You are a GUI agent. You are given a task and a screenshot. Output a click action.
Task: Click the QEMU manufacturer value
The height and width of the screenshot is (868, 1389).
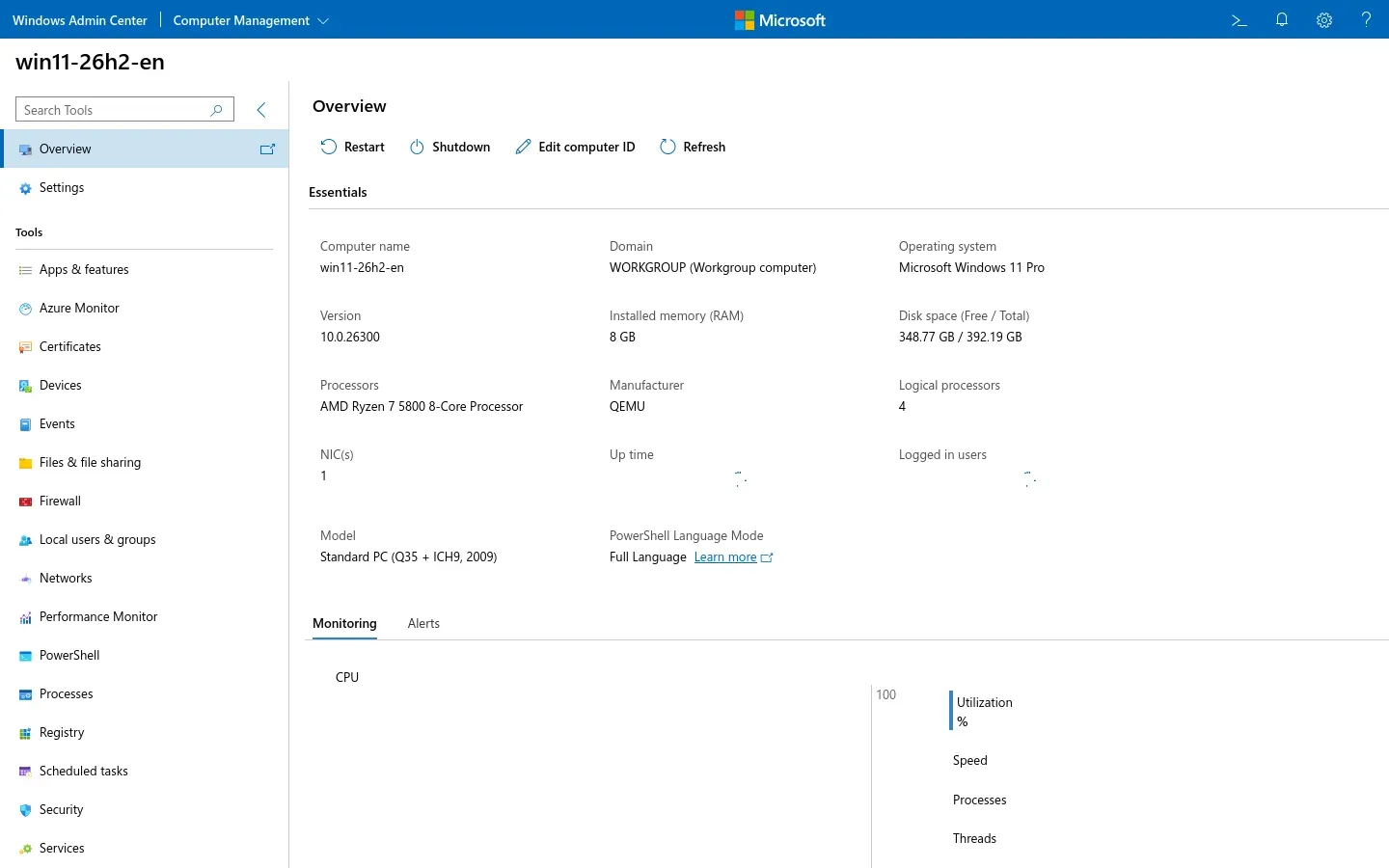pyautogui.click(x=627, y=406)
